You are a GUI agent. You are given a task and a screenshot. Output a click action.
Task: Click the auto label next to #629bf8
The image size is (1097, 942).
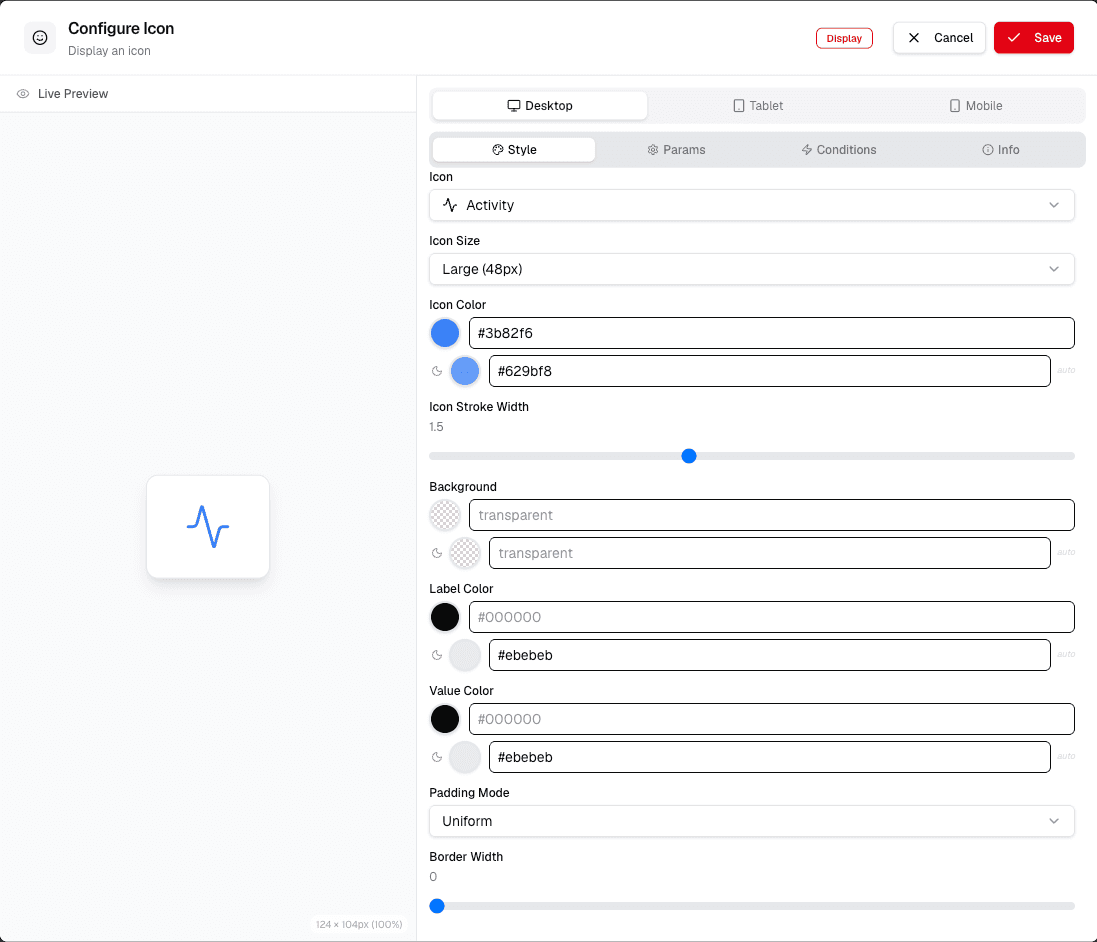1066,370
